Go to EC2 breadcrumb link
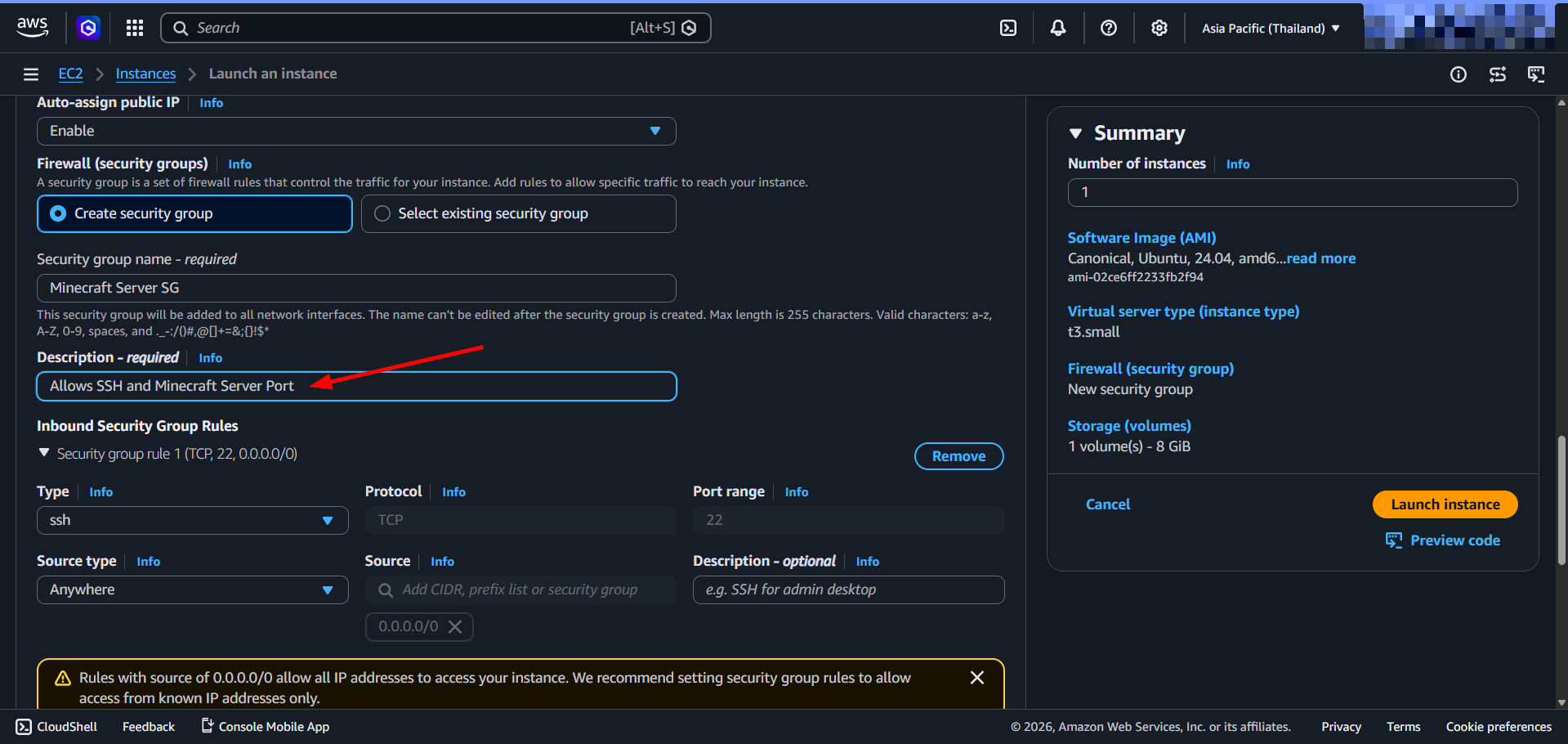Screen dimensions: 1568x744 pos(70,74)
